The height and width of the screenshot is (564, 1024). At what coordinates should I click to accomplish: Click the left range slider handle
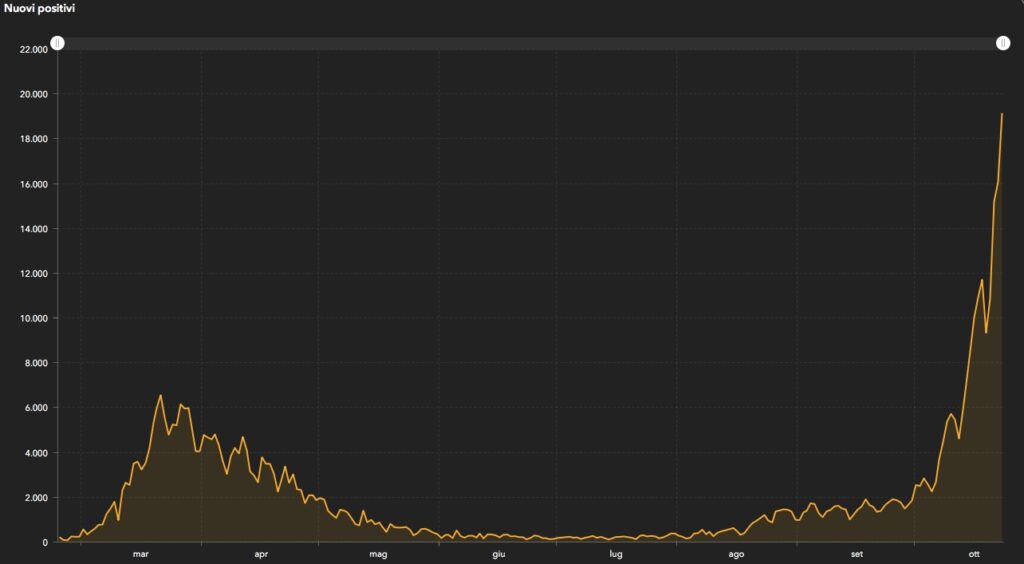[58, 43]
